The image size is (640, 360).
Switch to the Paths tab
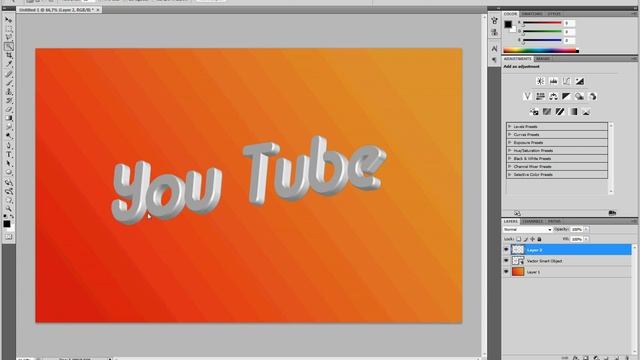tap(554, 221)
